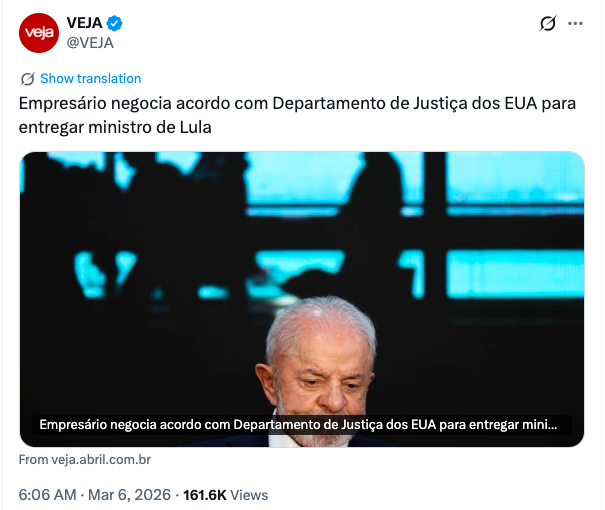
Task: Click the Views label text
Action: [x=249, y=495]
